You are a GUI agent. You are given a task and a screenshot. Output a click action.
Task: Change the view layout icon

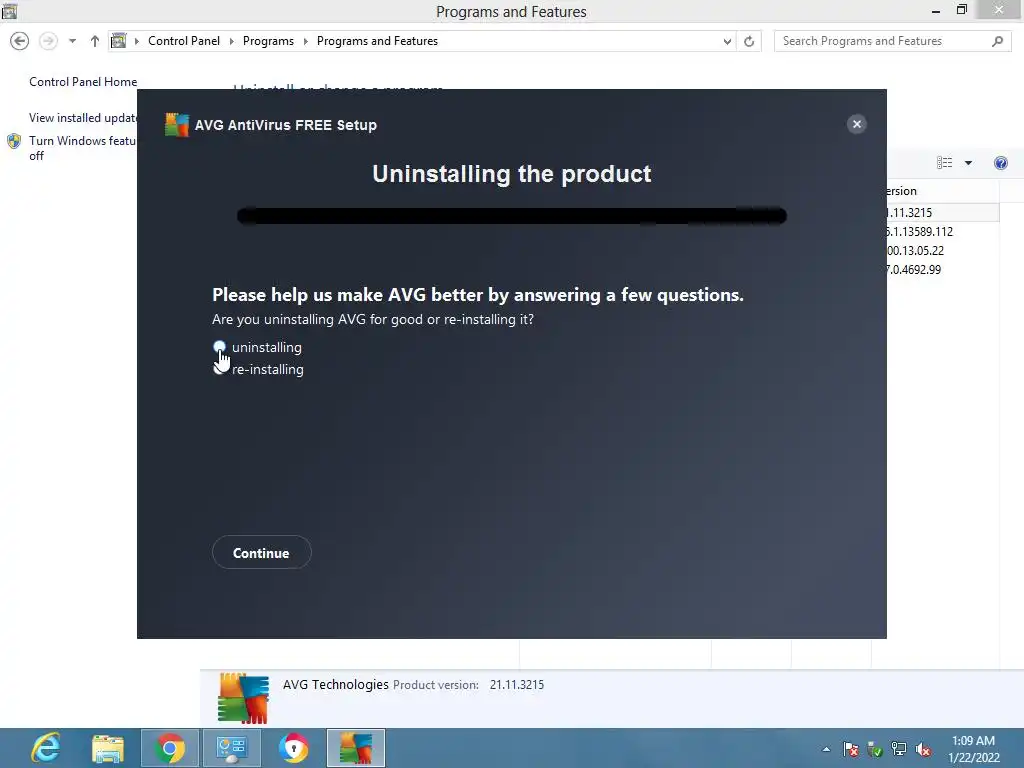pyautogui.click(x=944, y=163)
